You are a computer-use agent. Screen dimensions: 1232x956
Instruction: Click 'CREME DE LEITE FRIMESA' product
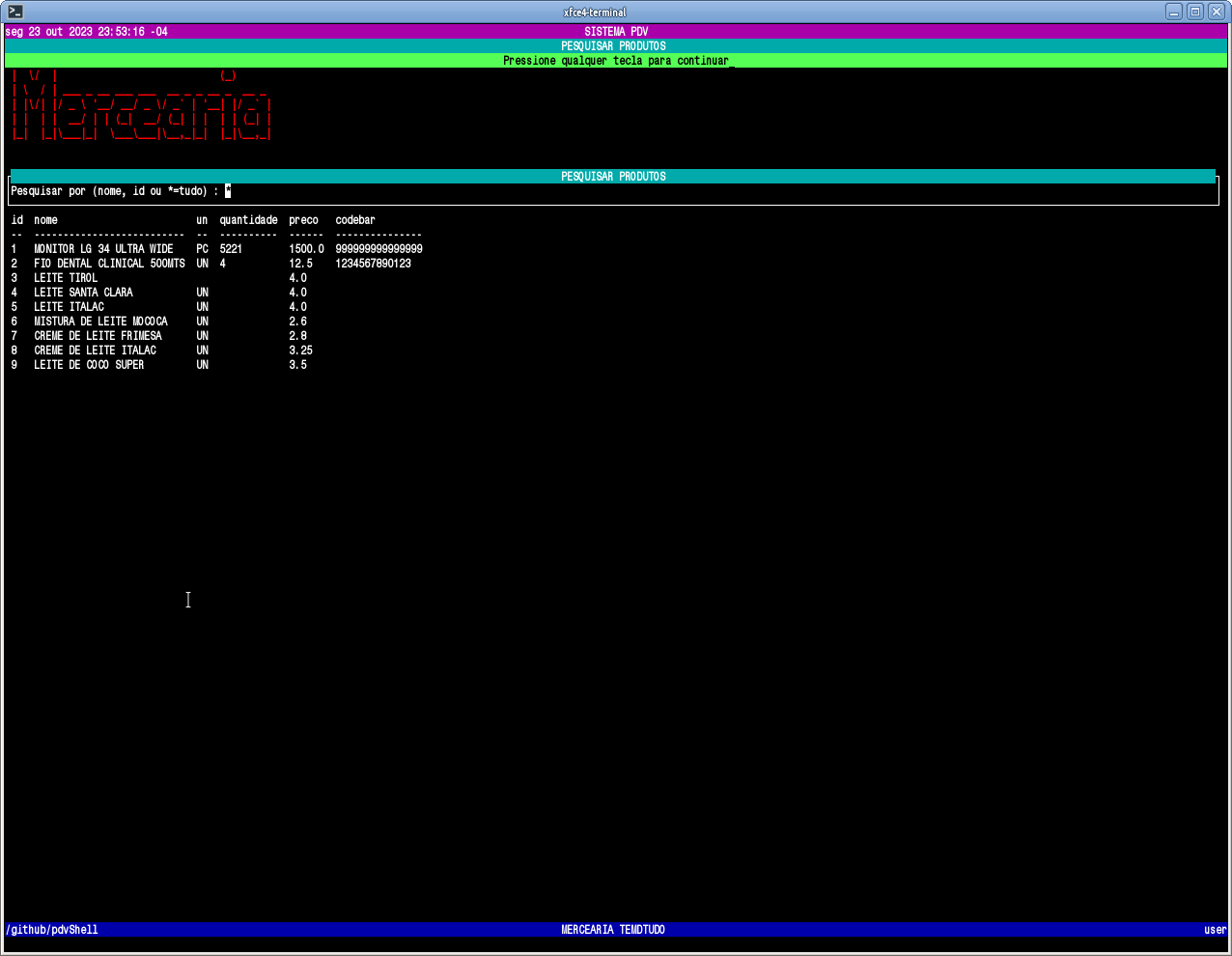pyautogui.click(x=98, y=336)
